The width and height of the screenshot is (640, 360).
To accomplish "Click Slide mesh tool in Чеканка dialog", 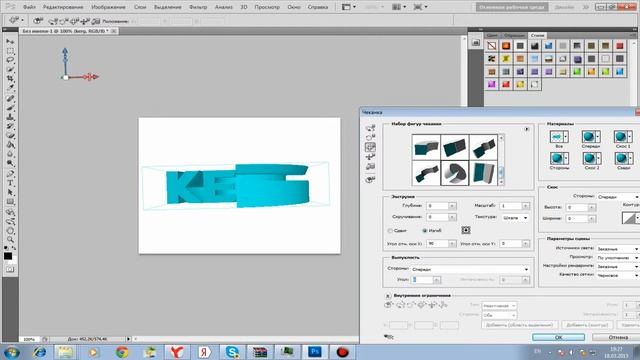I will tap(370, 157).
